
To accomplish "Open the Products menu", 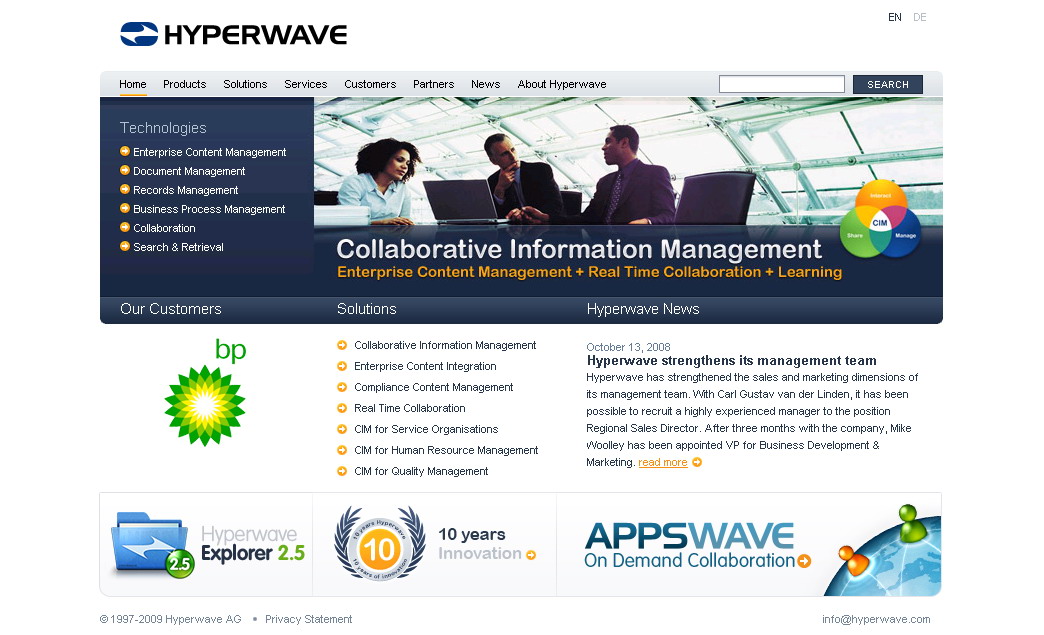I will tap(184, 84).
